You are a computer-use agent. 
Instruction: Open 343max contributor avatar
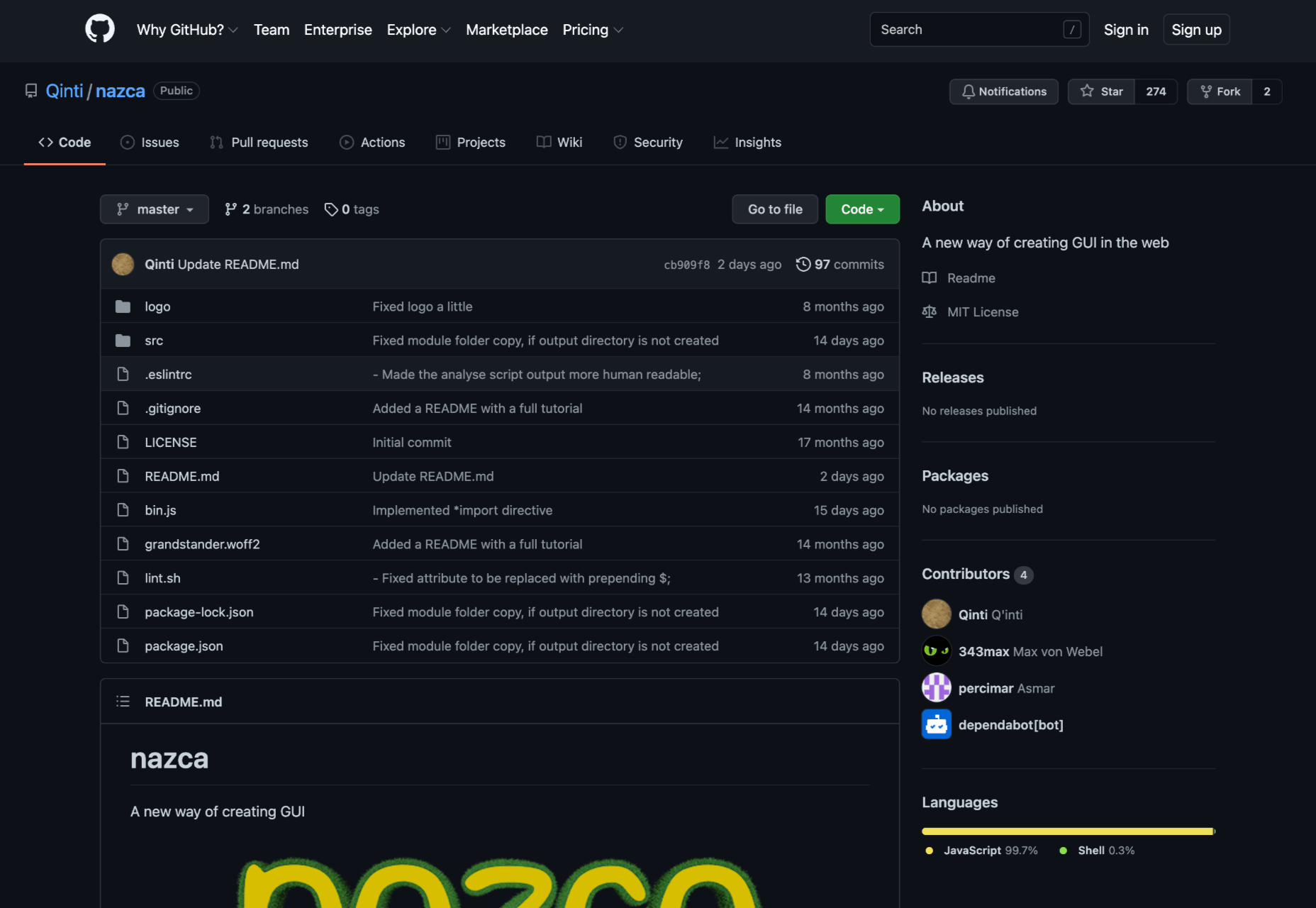coord(937,651)
